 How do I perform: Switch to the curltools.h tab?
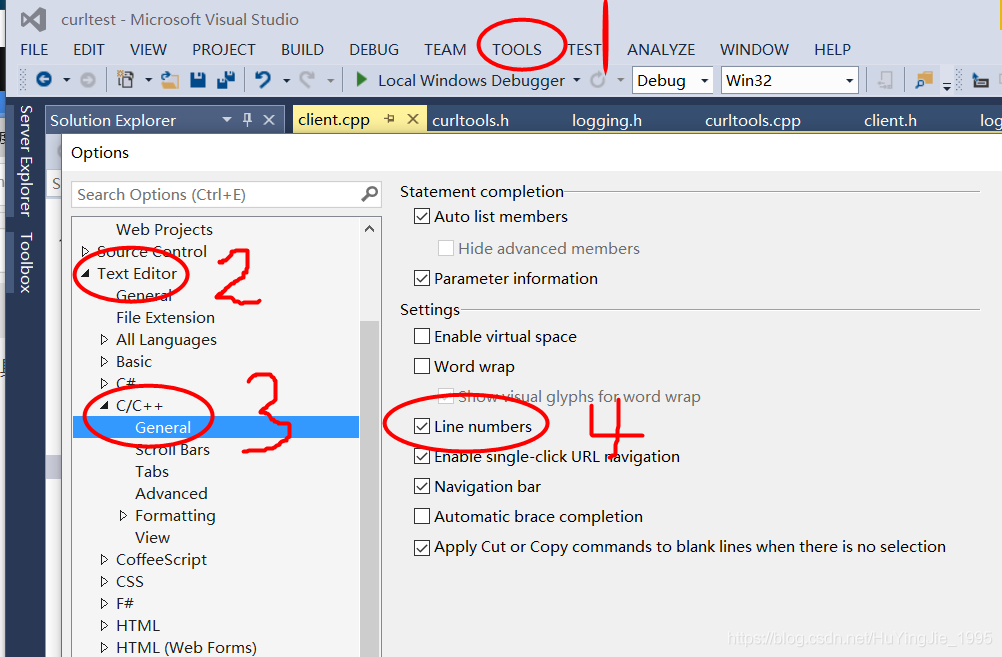[470, 120]
